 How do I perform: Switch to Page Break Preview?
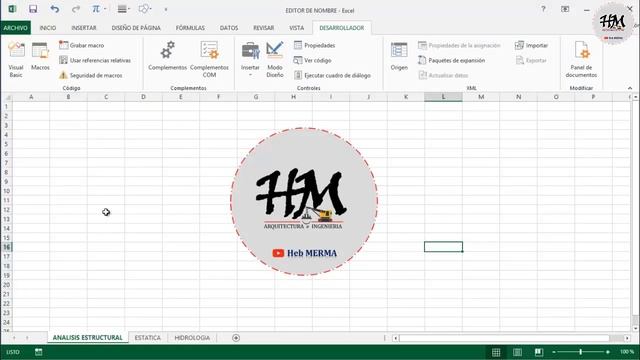(539, 352)
